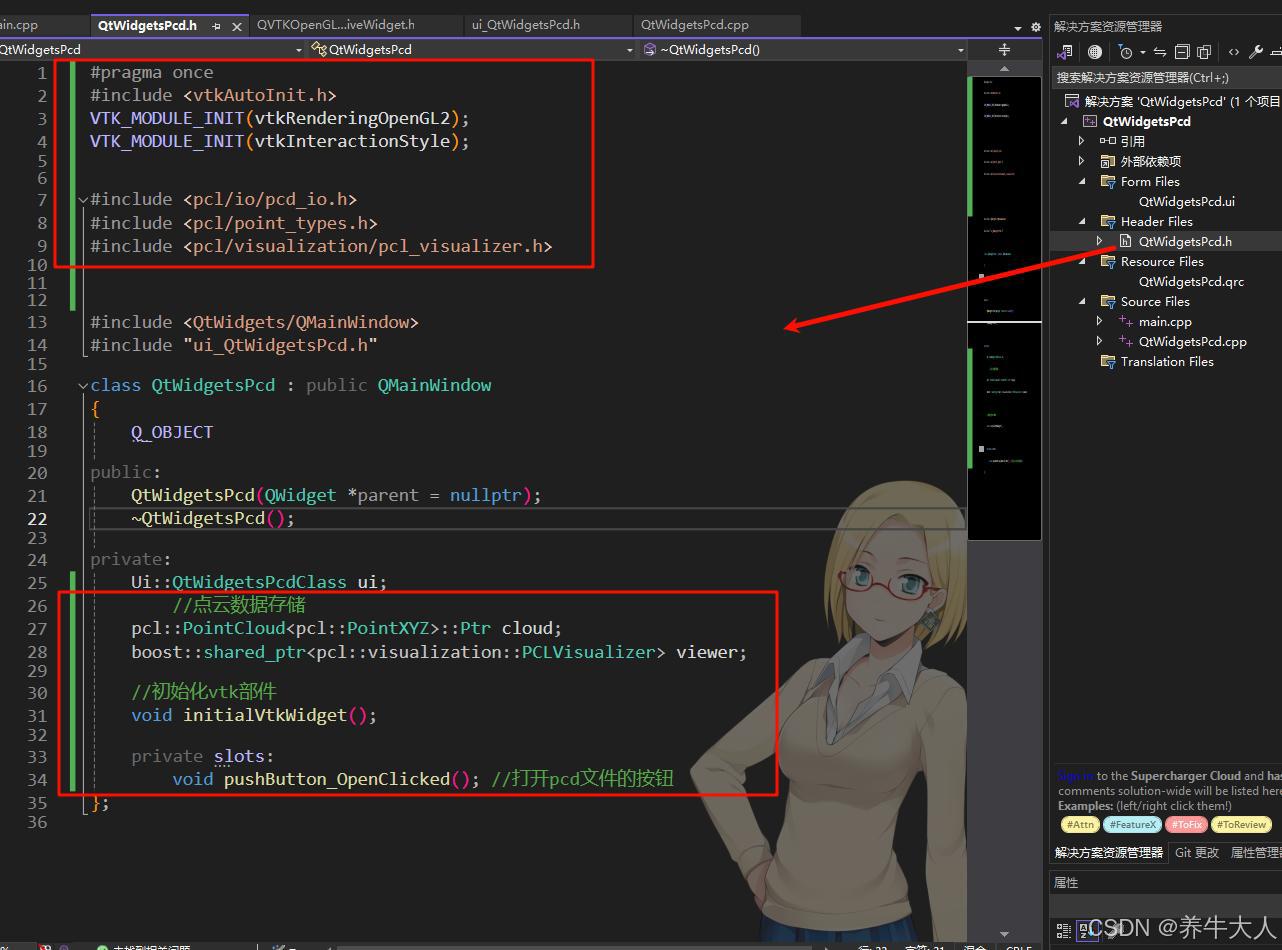Screen dimensions: 1282x950
Task: Collapse the pcl include block on line 7
Action: pos(82,200)
